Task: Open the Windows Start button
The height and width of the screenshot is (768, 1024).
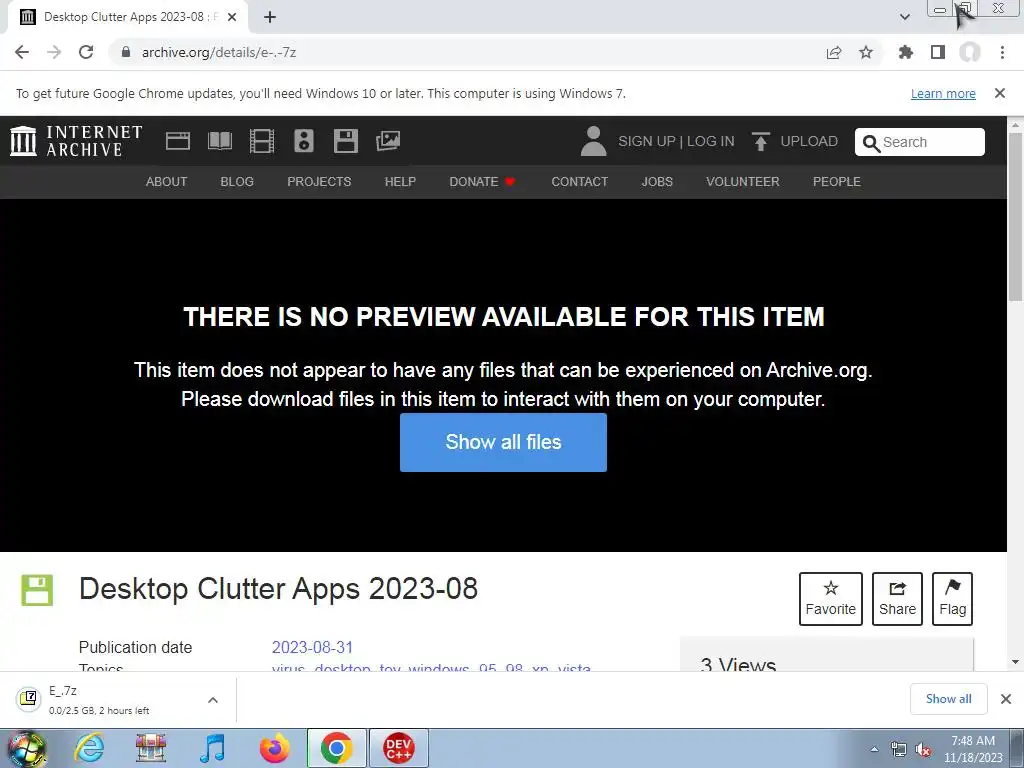Action: click(27, 748)
